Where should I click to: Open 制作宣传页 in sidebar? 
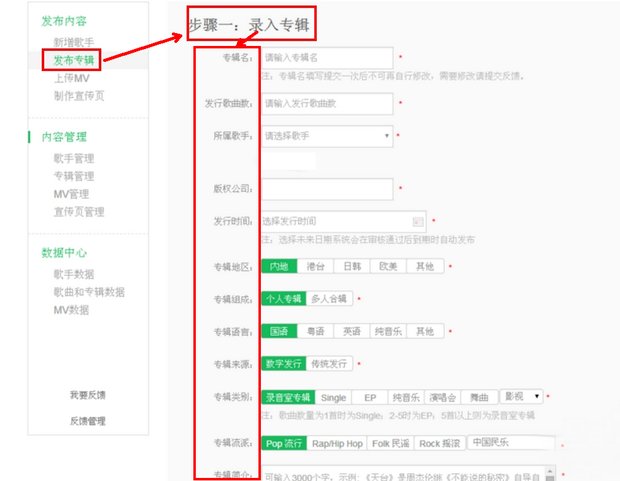pyautogui.click(x=79, y=96)
